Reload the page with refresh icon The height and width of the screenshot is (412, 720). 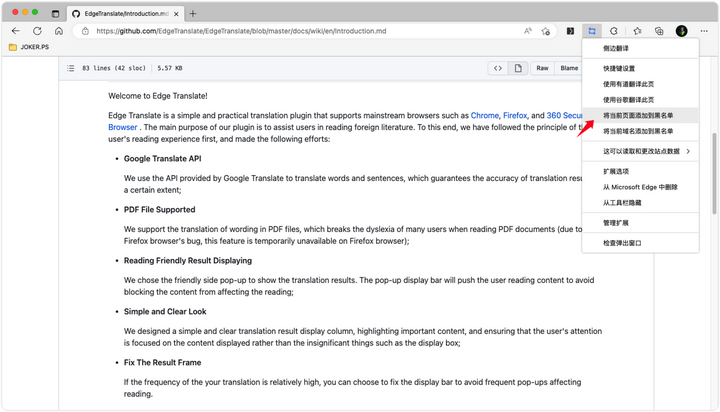point(37,31)
